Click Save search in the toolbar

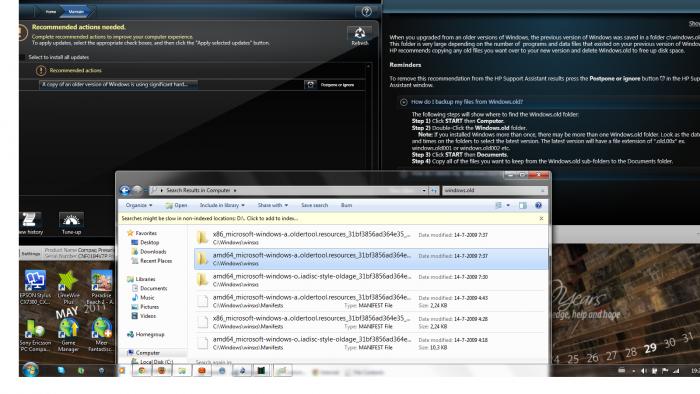[314, 205]
